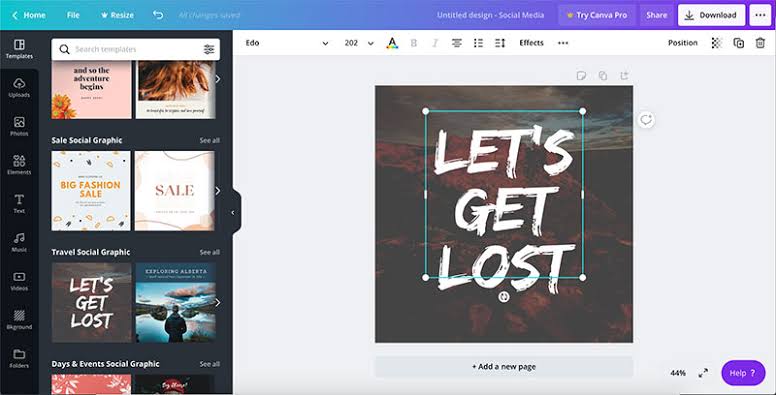Toggle bulleted list formatting
776x395 pixels.
pyautogui.click(x=478, y=43)
